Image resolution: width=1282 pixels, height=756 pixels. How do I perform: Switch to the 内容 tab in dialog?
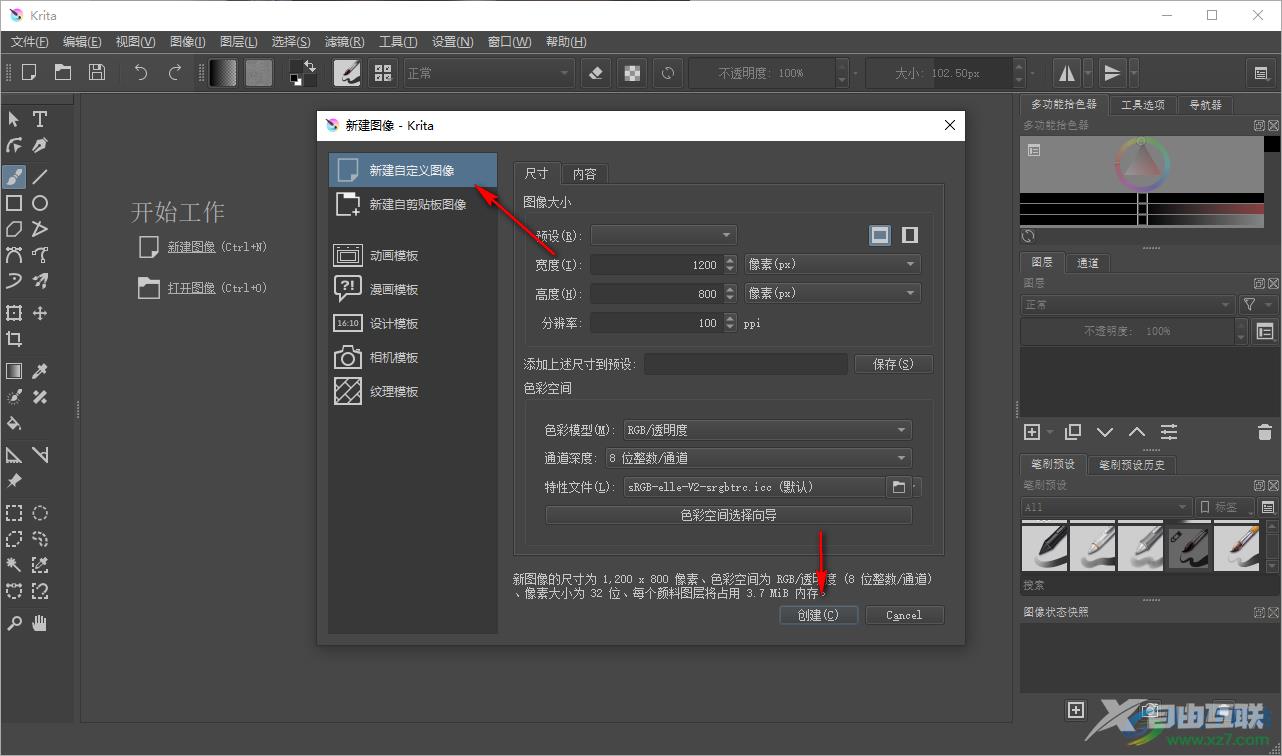(x=585, y=174)
